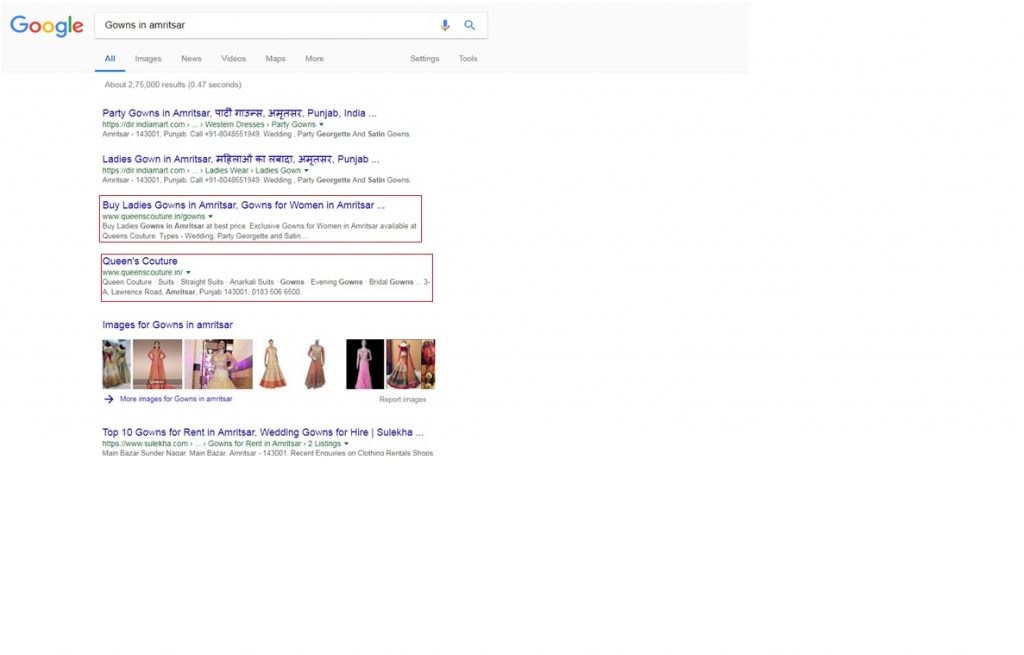Click the arrow icon beside More images
This screenshot has width=1024, height=655.
(108, 399)
